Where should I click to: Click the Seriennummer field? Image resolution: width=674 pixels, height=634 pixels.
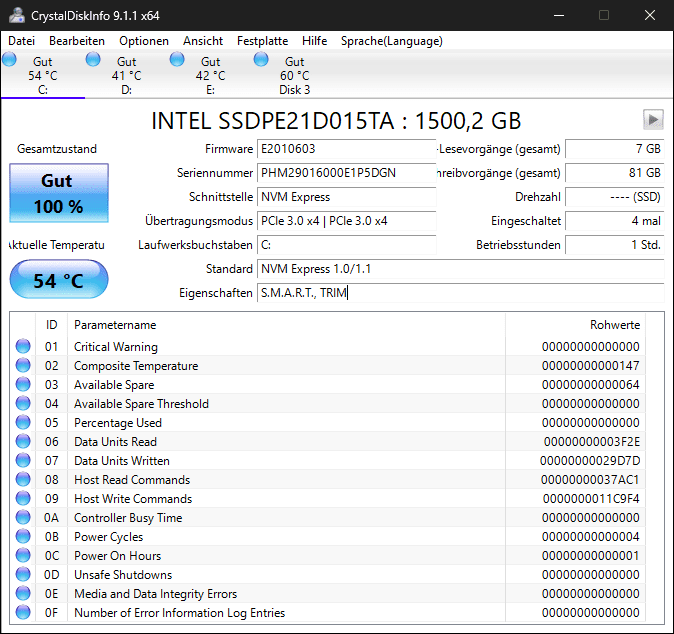346,173
